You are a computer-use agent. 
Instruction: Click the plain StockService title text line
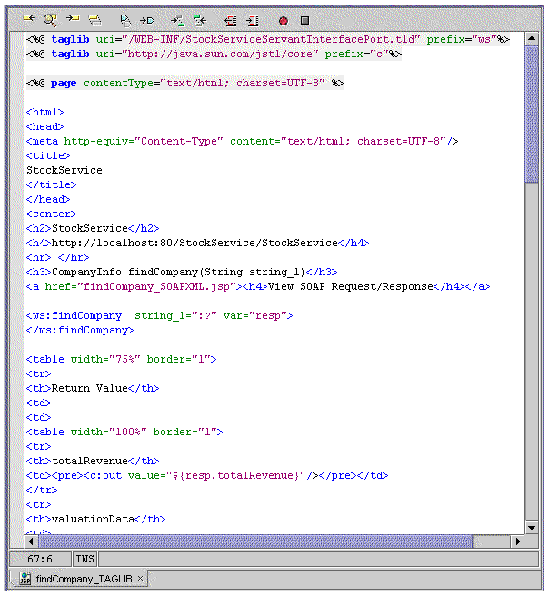pyautogui.click(x=64, y=170)
